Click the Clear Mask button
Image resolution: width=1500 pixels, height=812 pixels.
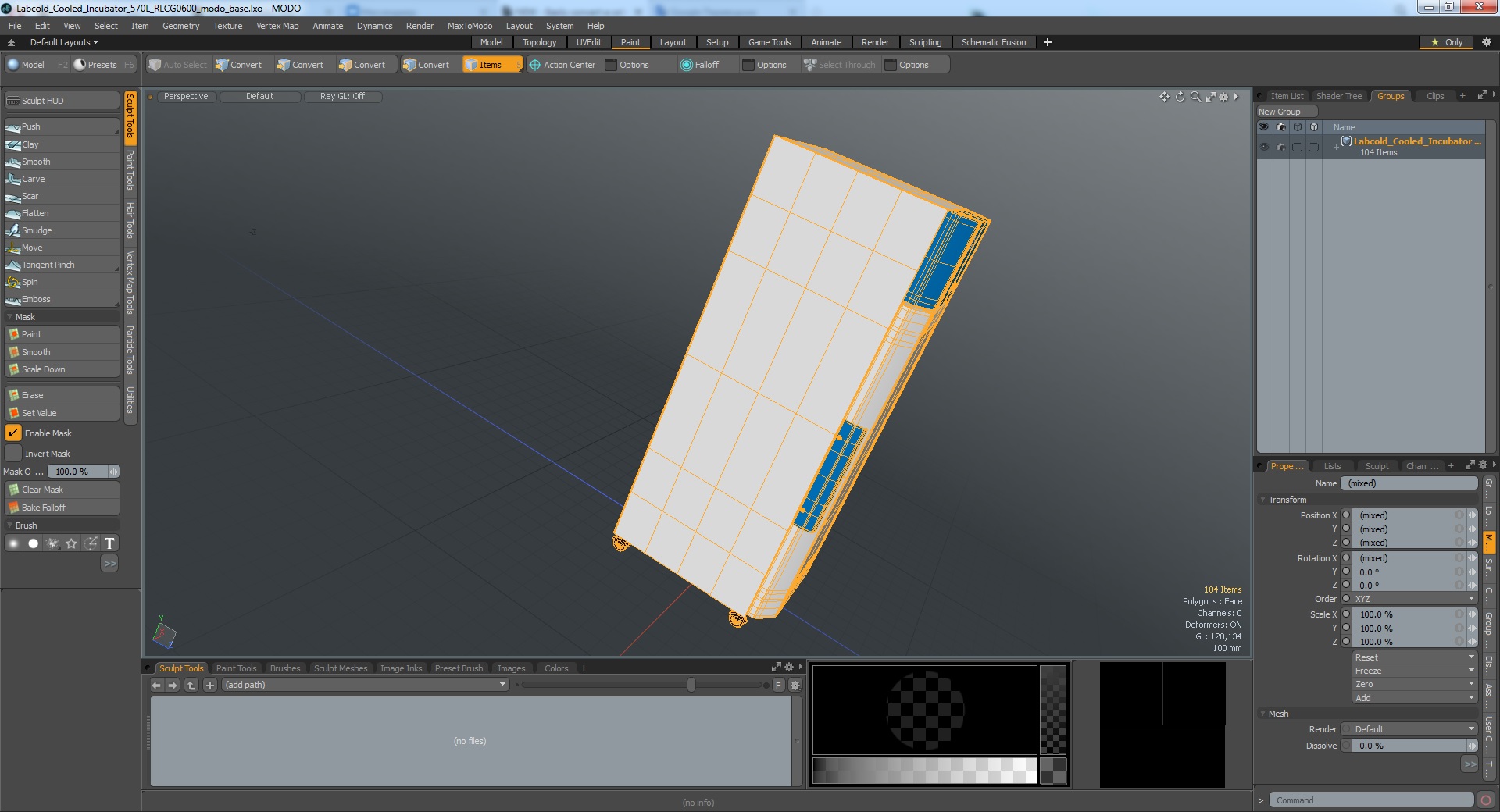(x=62, y=490)
